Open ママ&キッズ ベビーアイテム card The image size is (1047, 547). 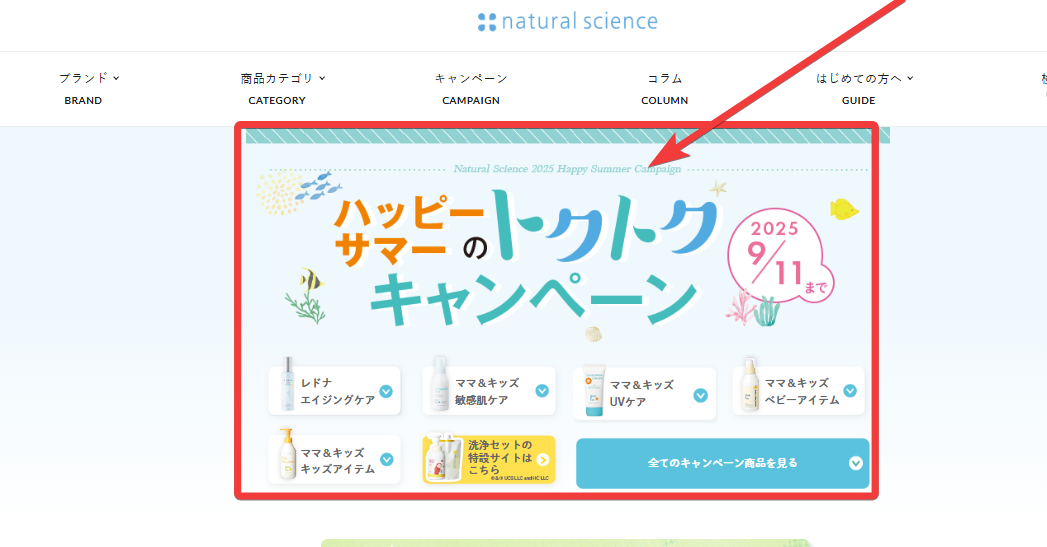click(x=799, y=391)
